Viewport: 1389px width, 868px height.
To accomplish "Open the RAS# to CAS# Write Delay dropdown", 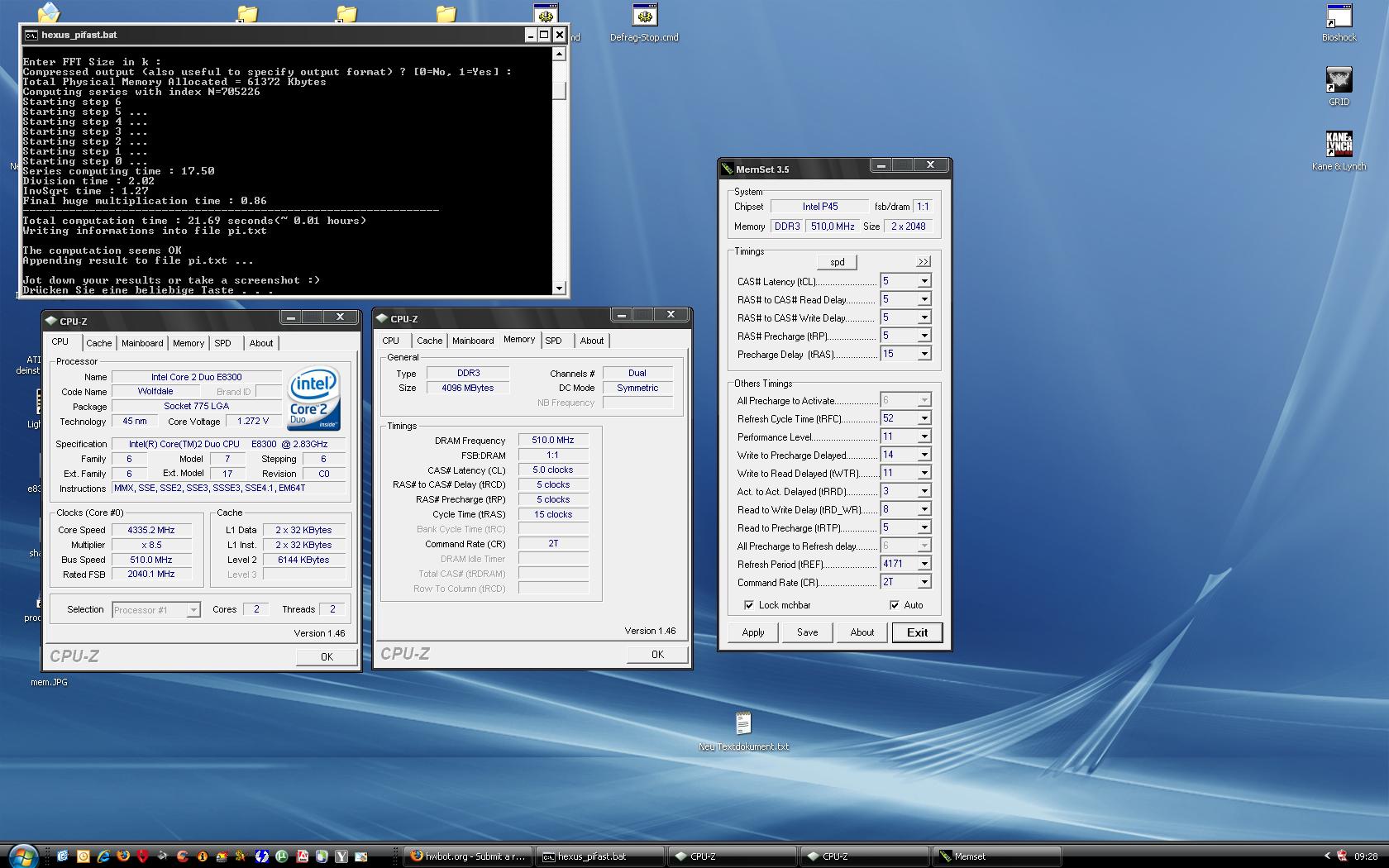I will pyautogui.click(x=924, y=317).
